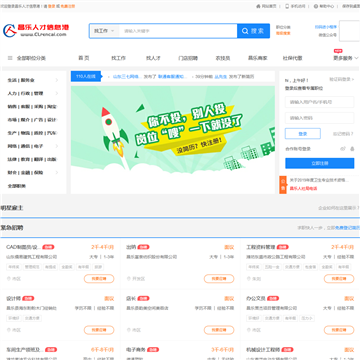Click 我要应聘 on the 工程资料管理 card

pos(339,279)
